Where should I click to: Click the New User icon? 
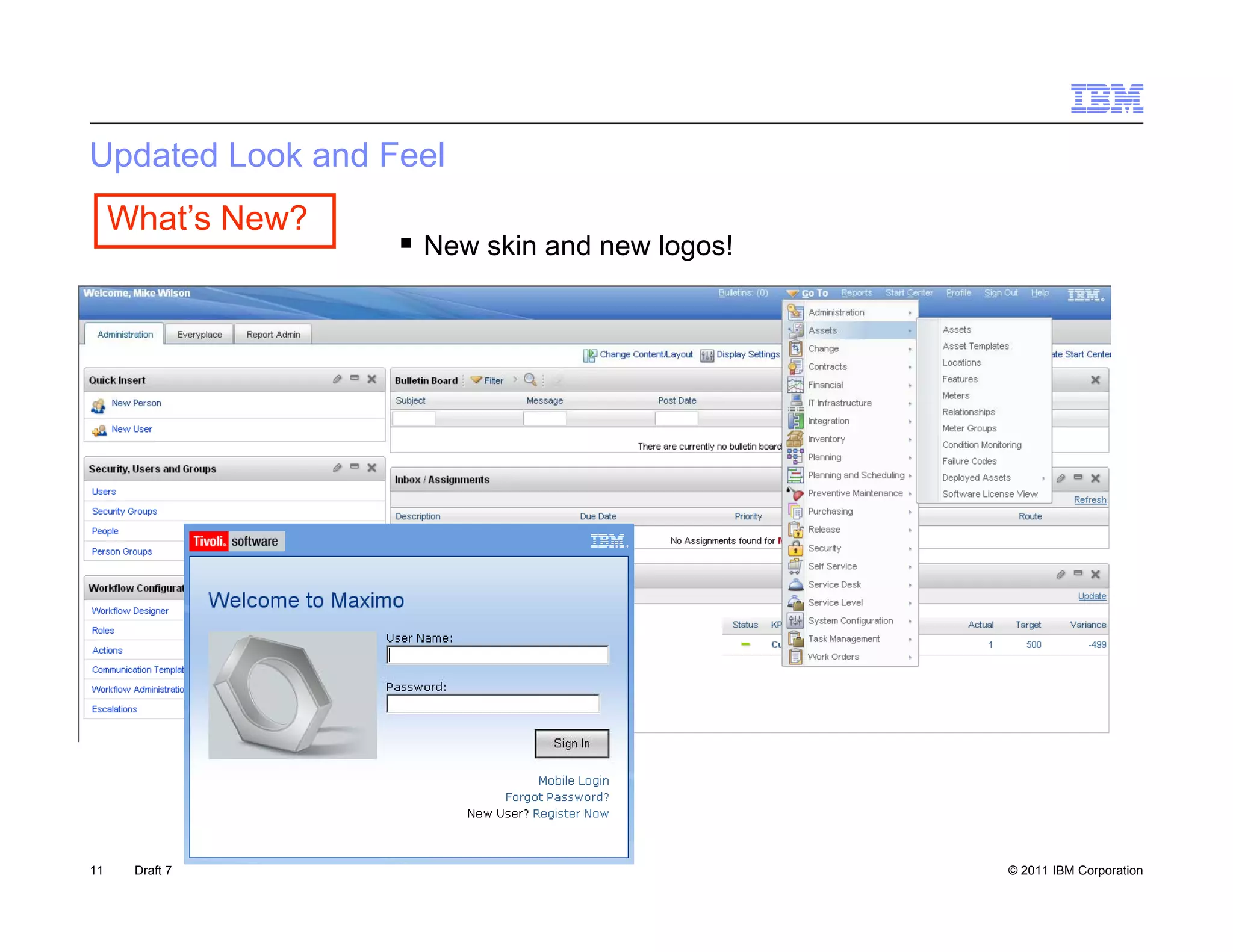(99, 430)
